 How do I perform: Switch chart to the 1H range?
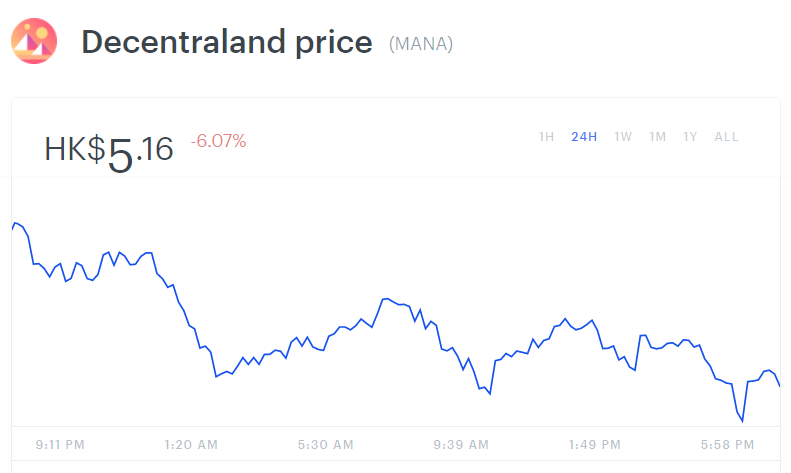coord(546,136)
